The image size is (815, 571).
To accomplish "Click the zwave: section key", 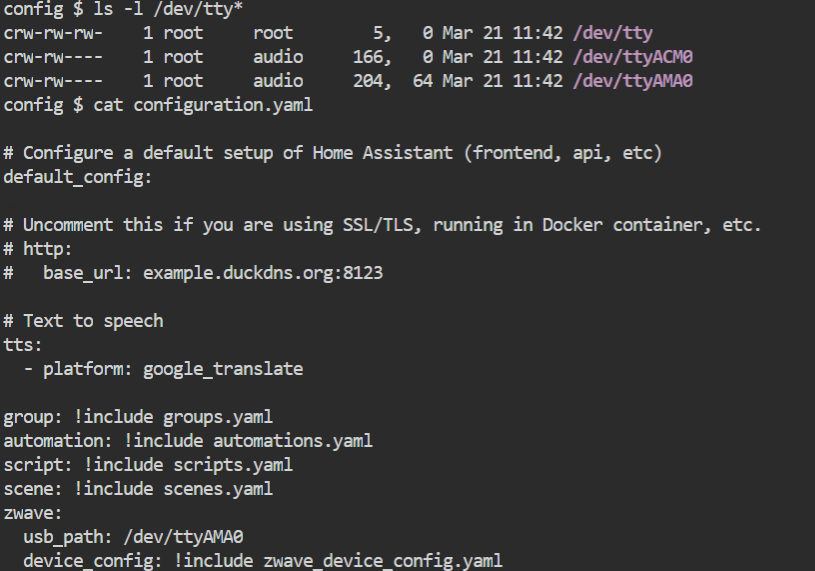I will (33, 513).
